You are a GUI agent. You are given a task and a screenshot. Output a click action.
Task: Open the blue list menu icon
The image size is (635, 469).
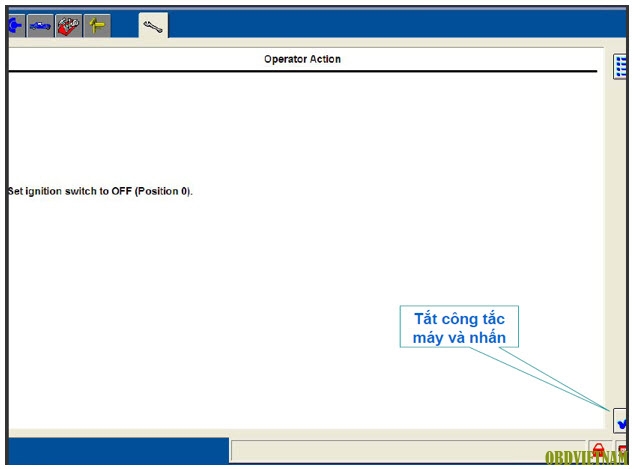coord(620,66)
